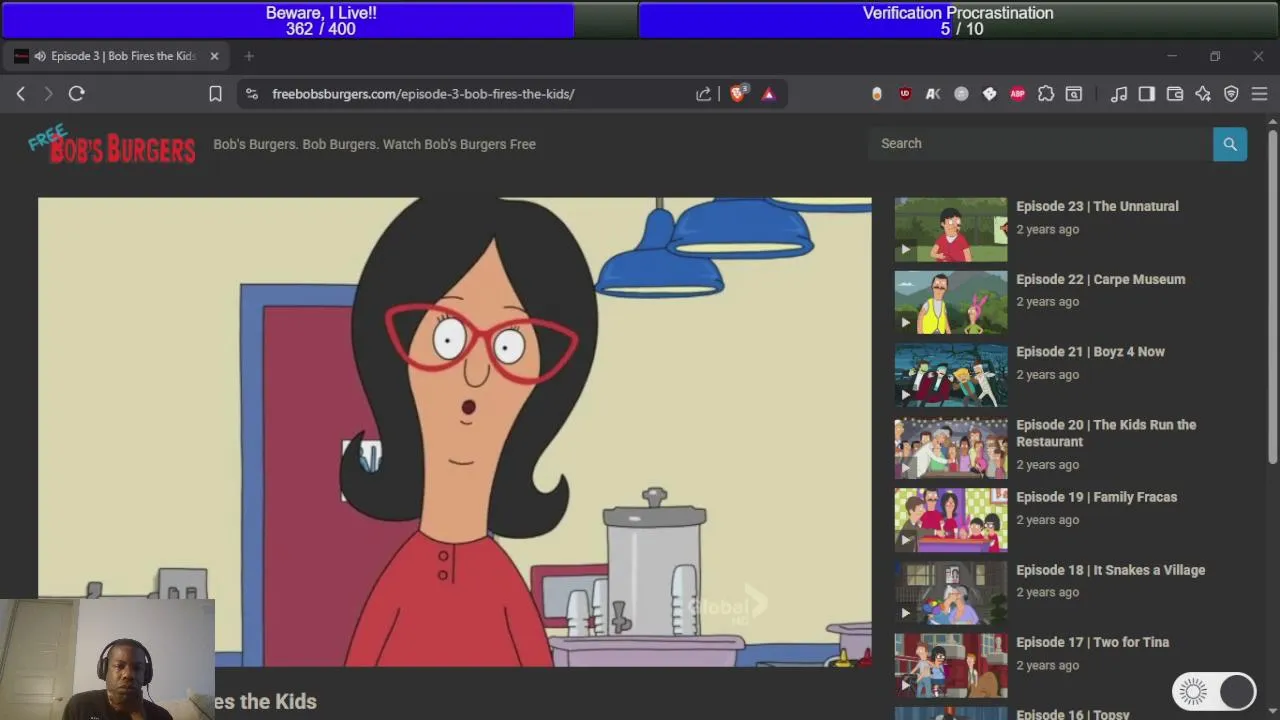
Task: Click the Episode 17 thumbnail image
Action: click(951, 666)
